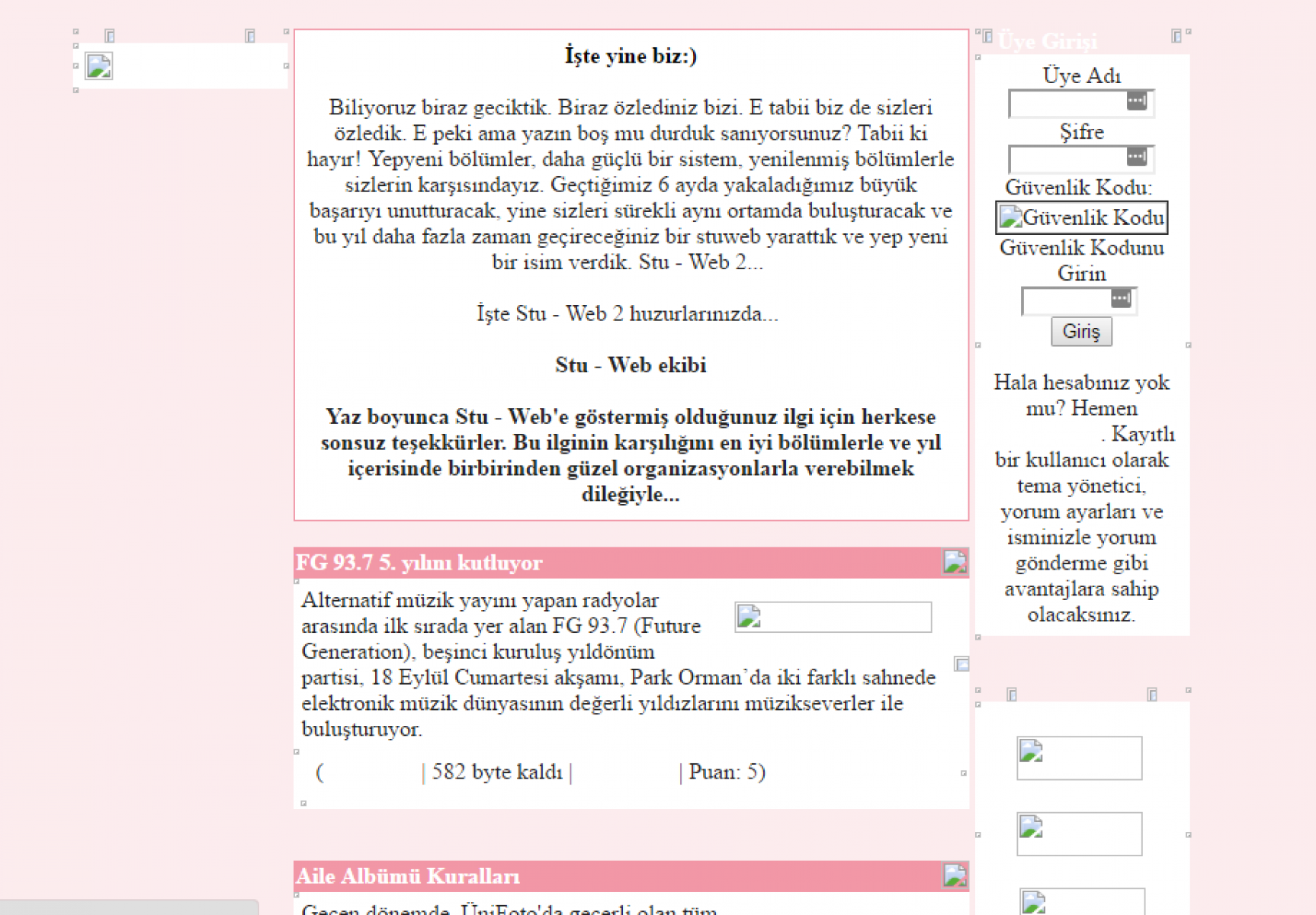Image resolution: width=1316 pixels, height=915 pixels.
Task: Focus the Üye Adı username field
Action: pyautogui.click(x=1066, y=103)
